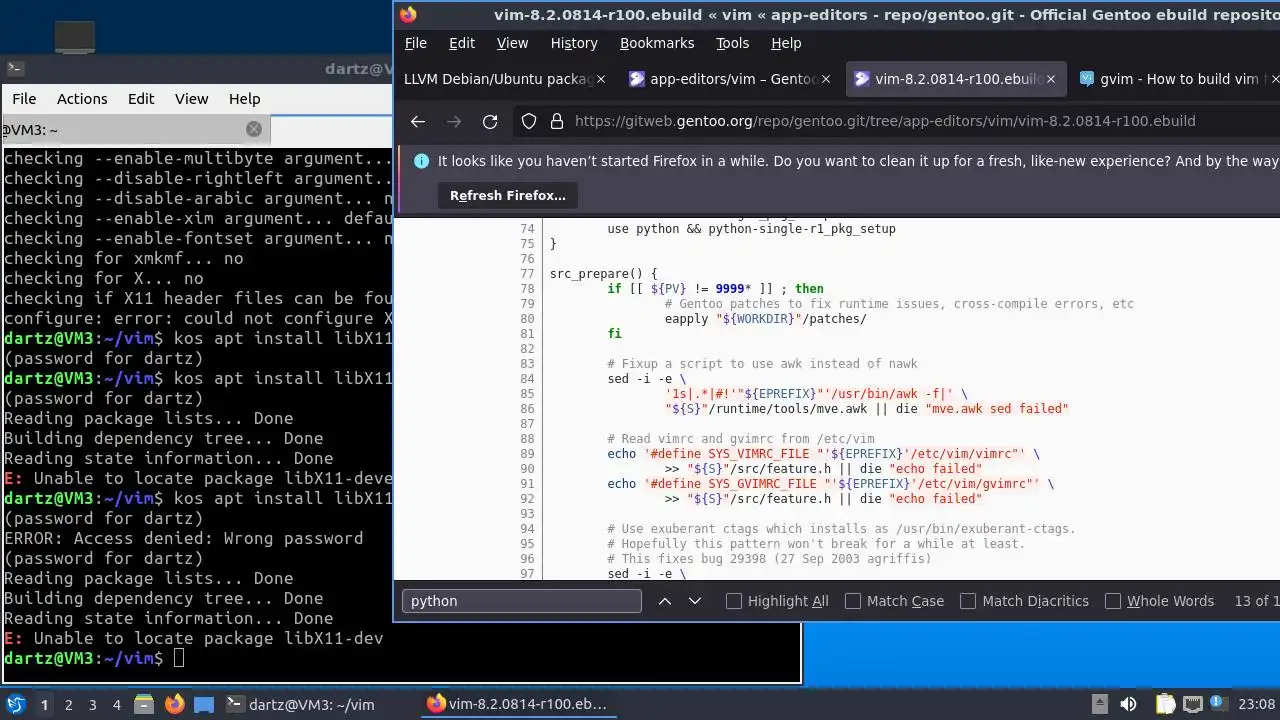This screenshot has height=720, width=1280.
Task: Find next match with the down arrow
Action: pos(695,601)
